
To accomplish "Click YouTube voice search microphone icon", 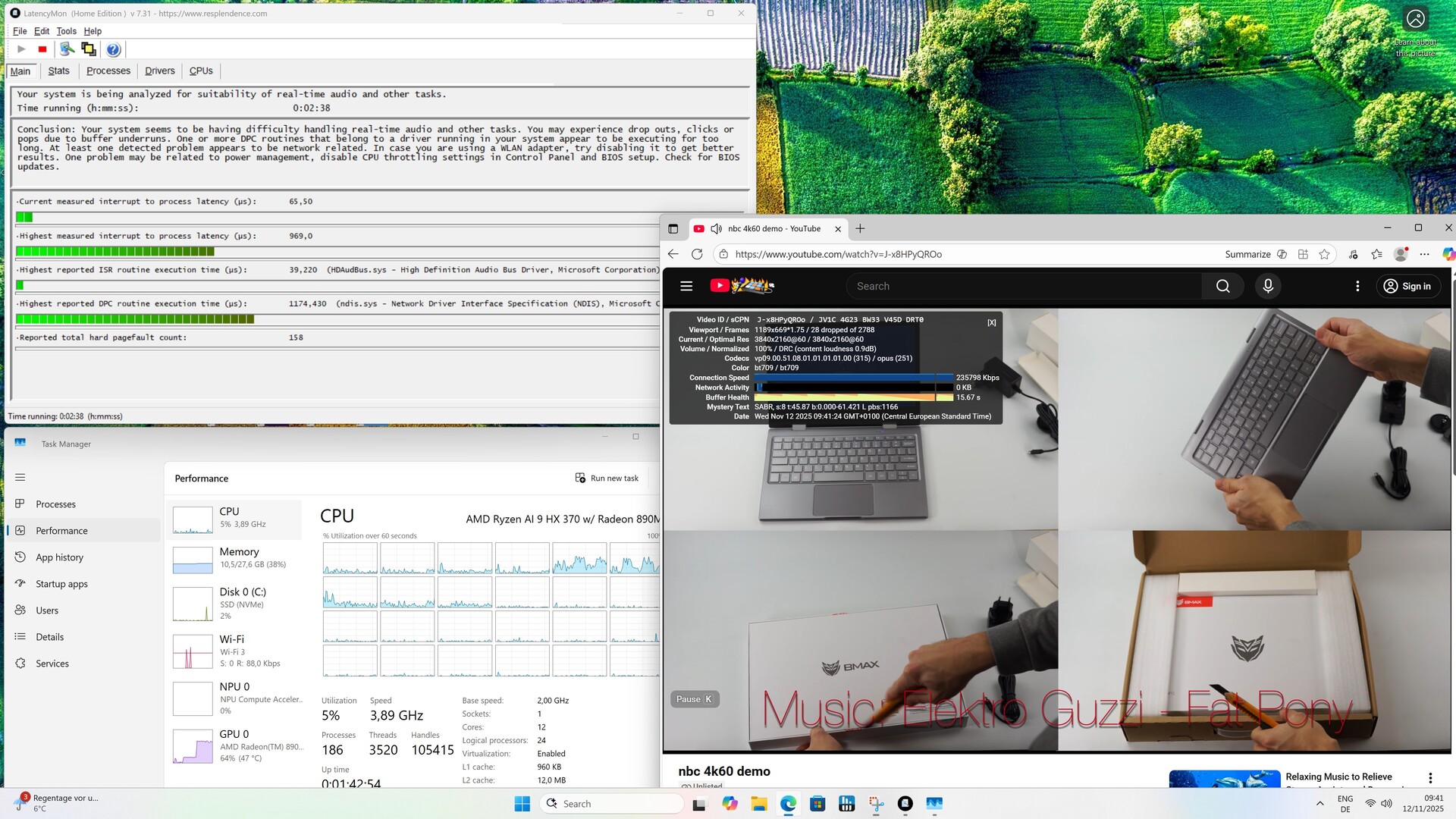I will tap(1267, 286).
